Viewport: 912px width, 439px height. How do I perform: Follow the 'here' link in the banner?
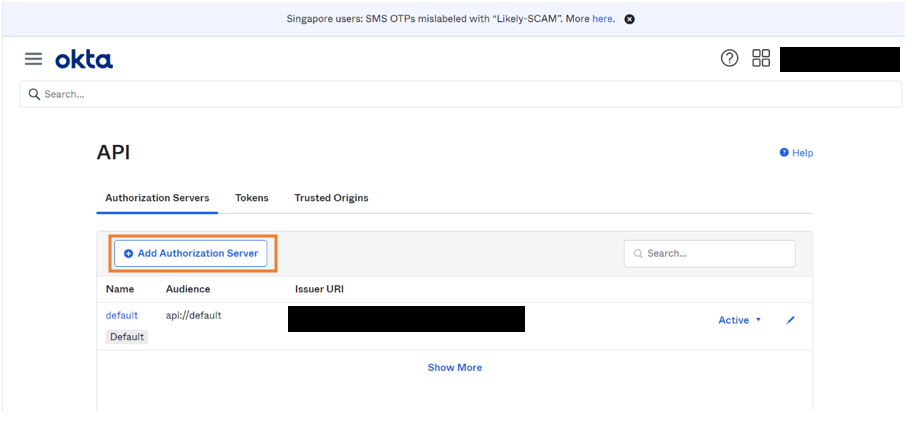click(602, 19)
